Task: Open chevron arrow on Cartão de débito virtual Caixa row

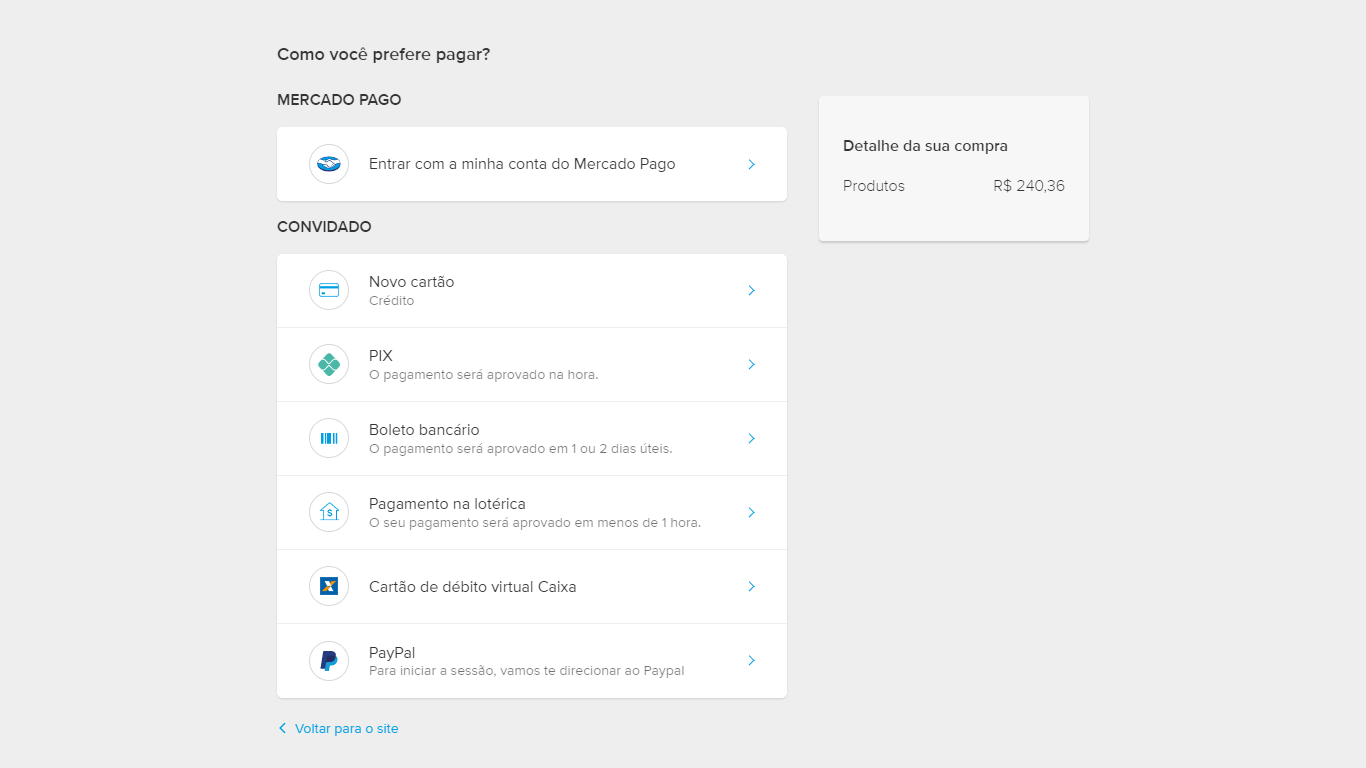Action: tap(752, 586)
